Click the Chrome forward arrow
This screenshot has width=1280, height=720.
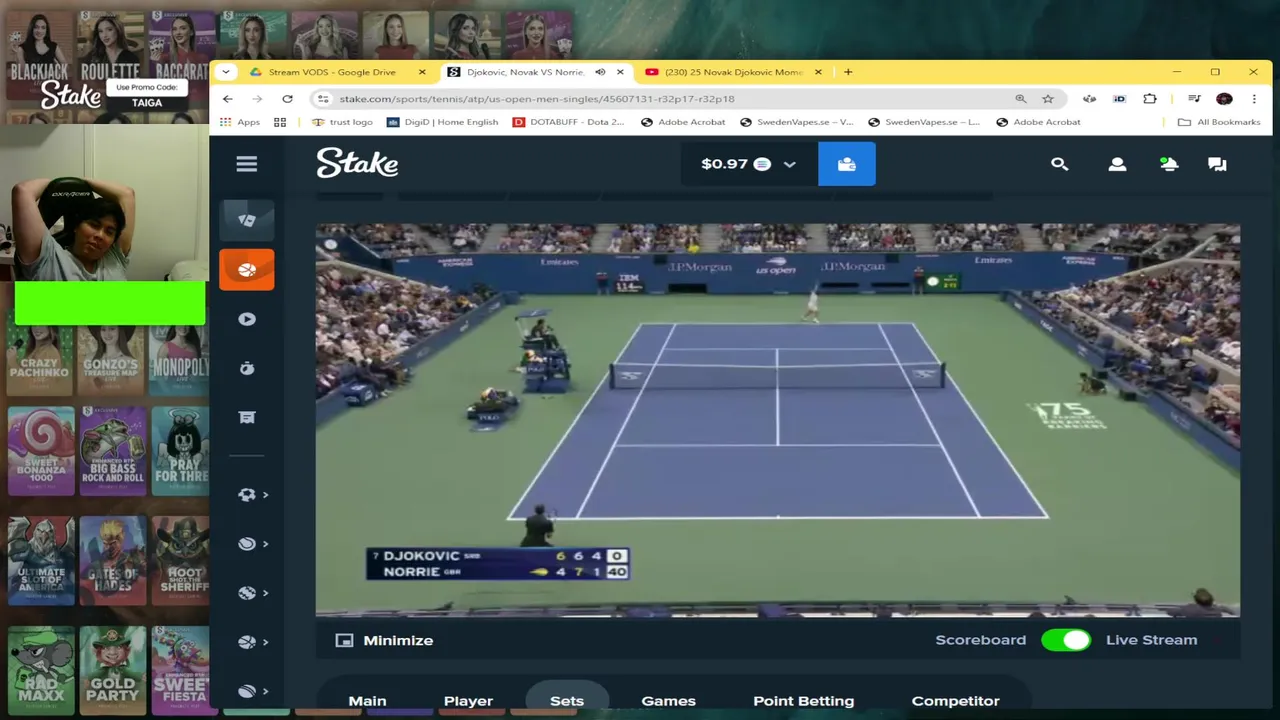point(257,99)
